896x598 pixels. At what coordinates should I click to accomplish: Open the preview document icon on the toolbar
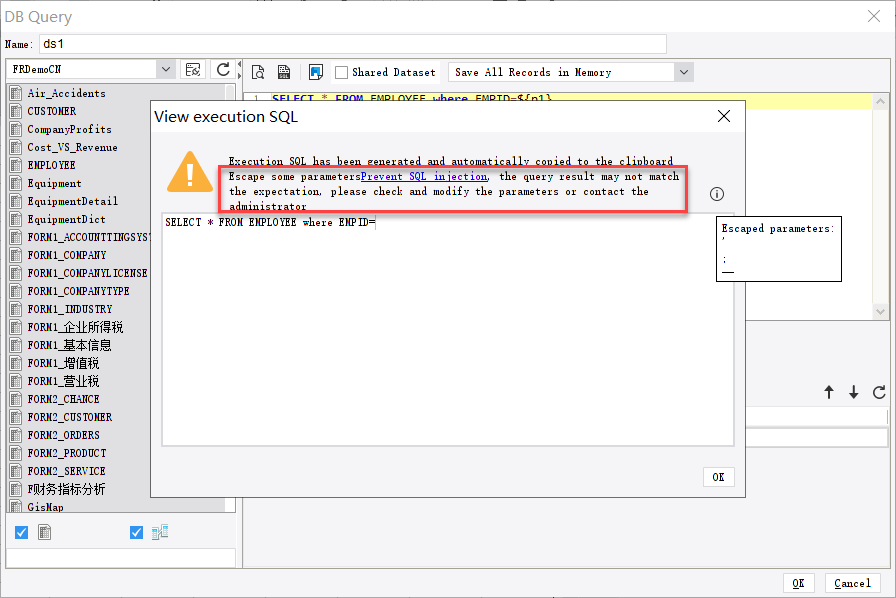(259, 72)
